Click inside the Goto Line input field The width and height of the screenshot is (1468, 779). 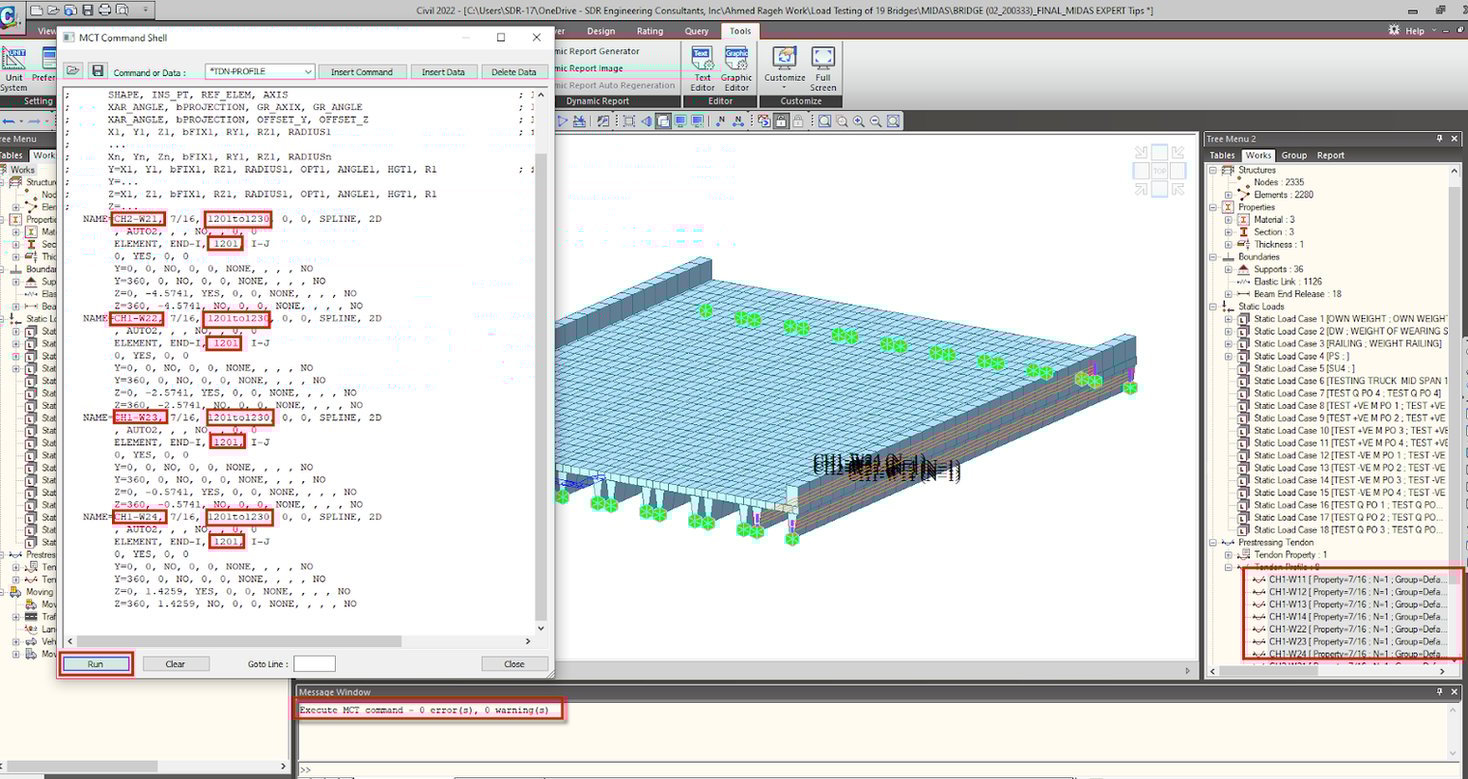pyautogui.click(x=313, y=663)
